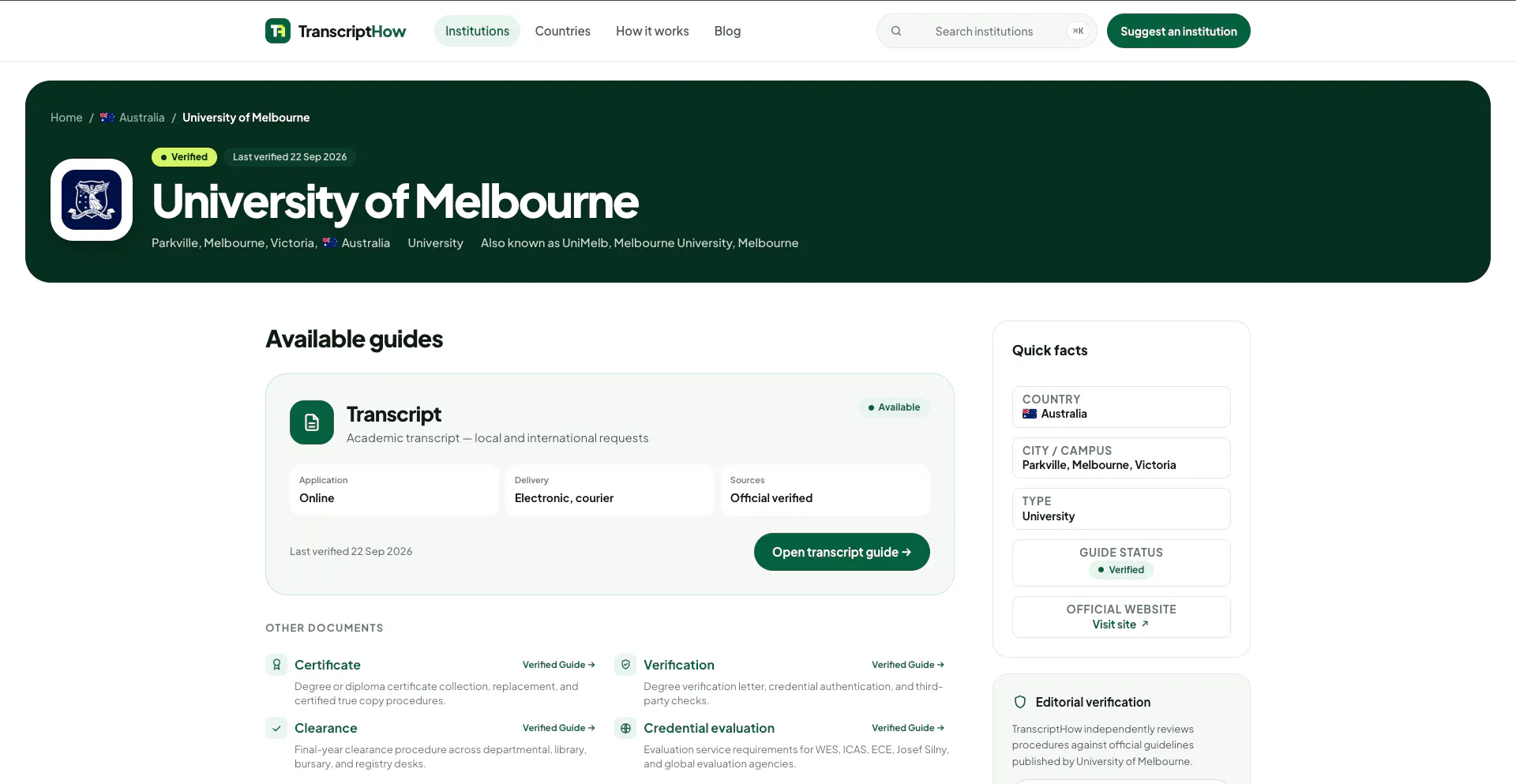Click the external arrow beside Visit site
The height and width of the screenshot is (784, 1516).
(1145, 624)
